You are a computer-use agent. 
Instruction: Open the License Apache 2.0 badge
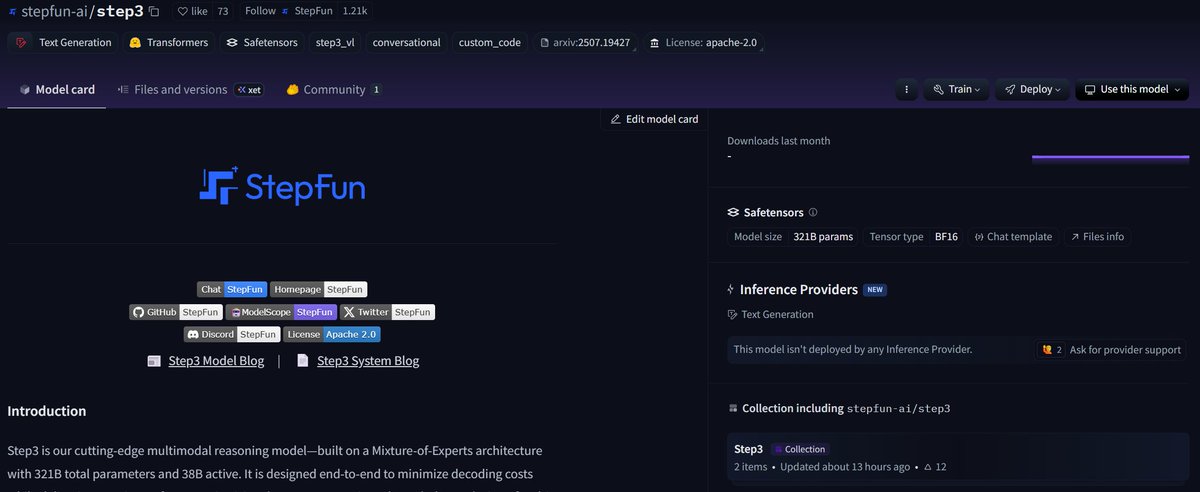332,334
